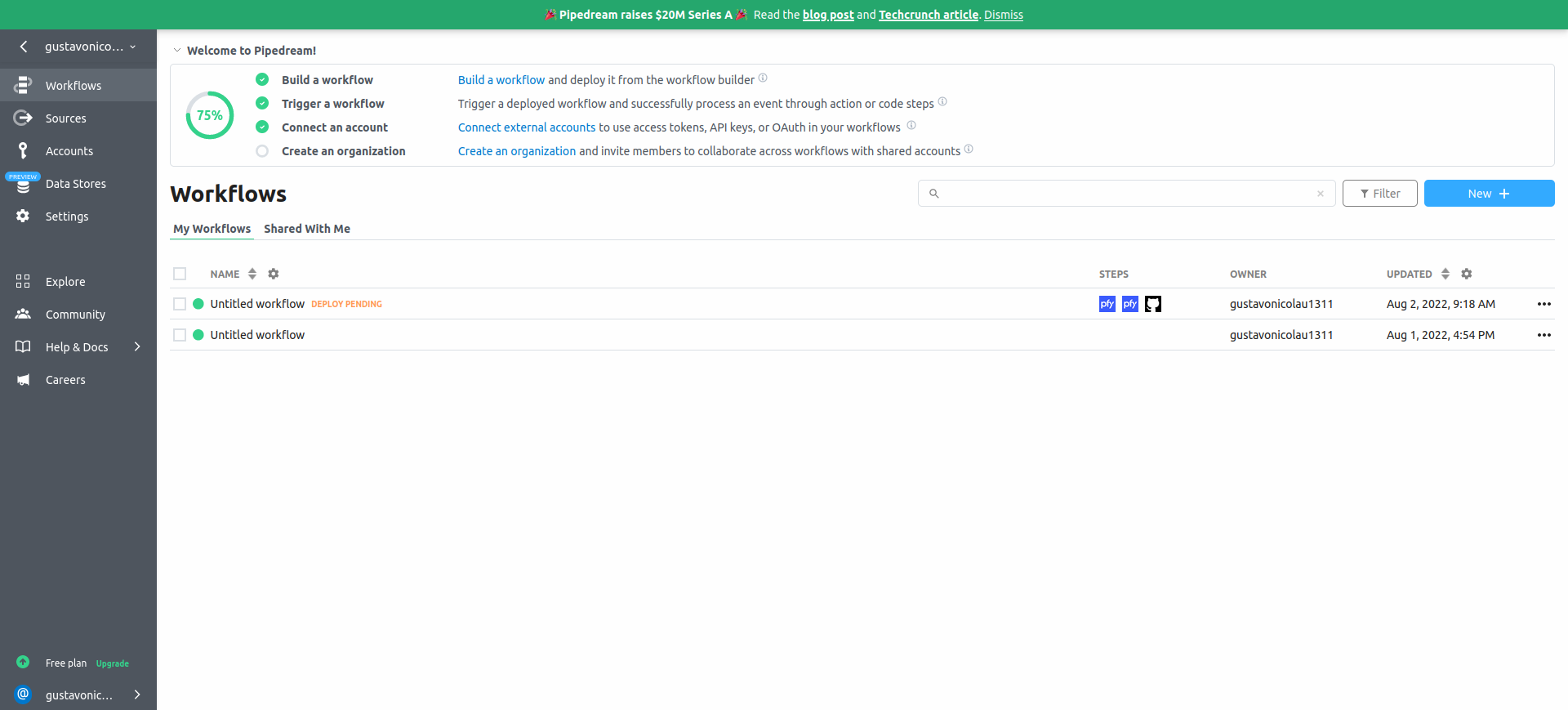Open Data Stores database icon

(x=23, y=186)
